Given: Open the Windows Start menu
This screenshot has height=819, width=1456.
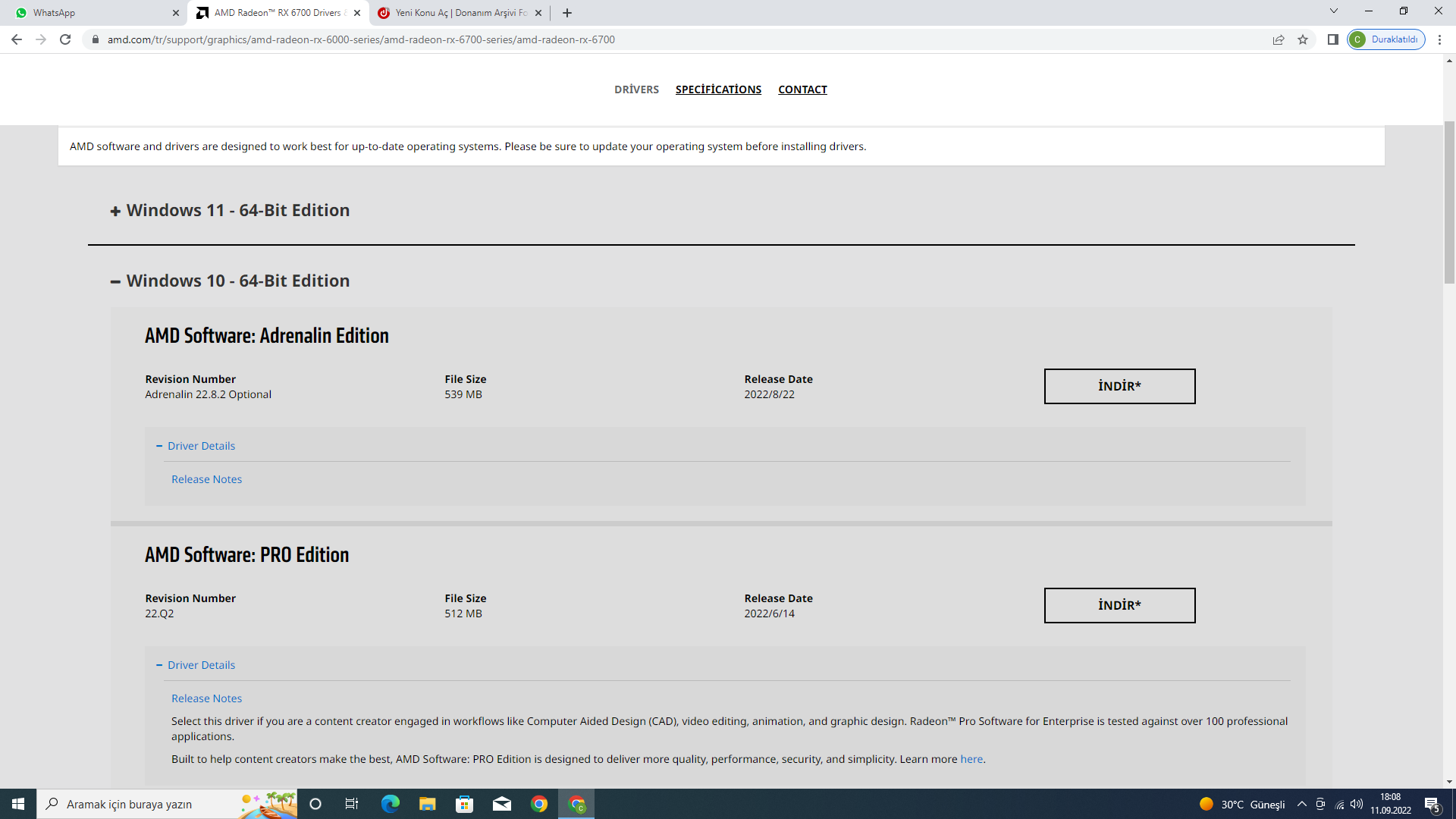Looking at the screenshot, I should pyautogui.click(x=18, y=804).
